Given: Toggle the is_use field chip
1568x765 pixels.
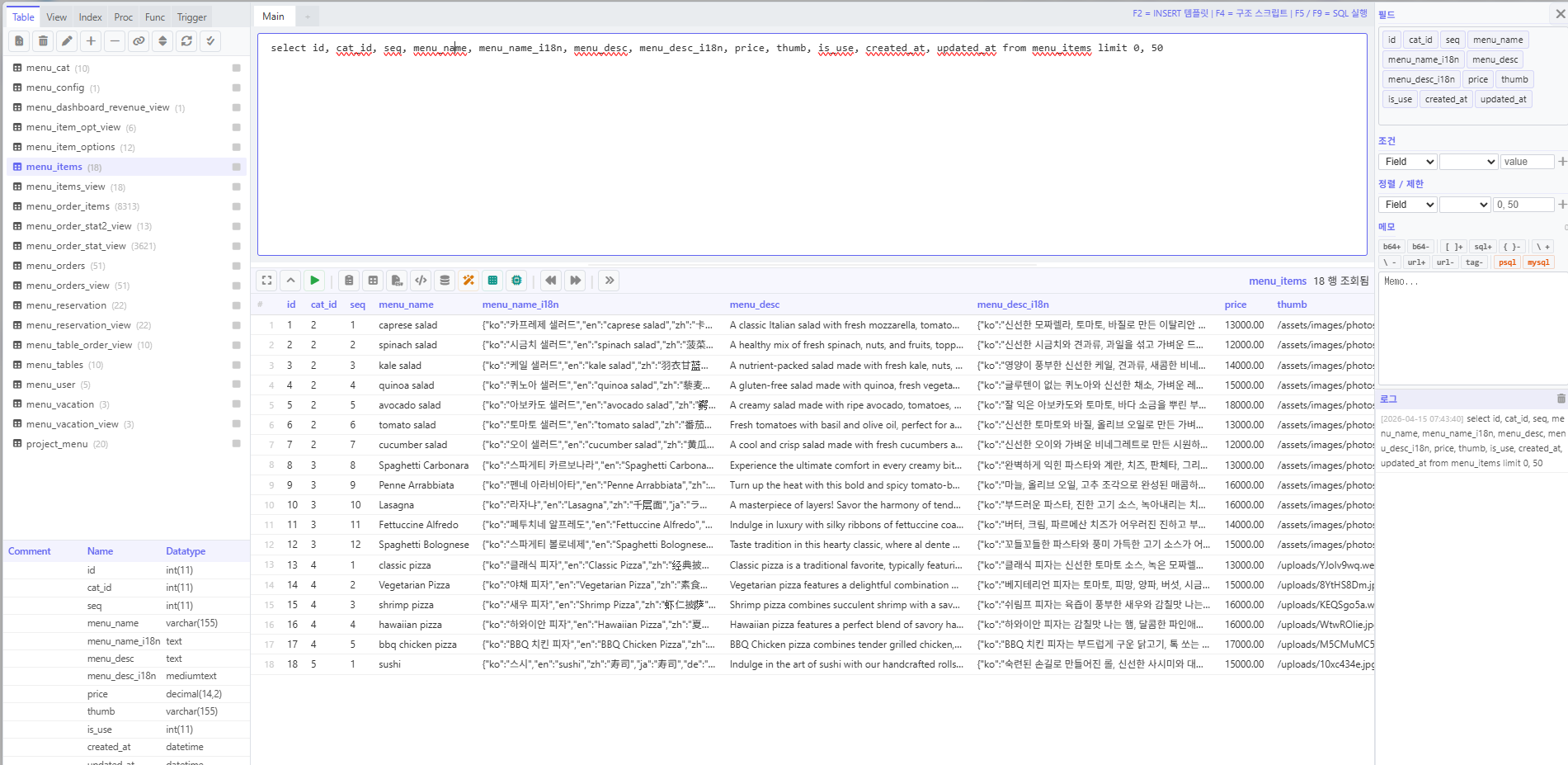Looking at the screenshot, I should tap(1399, 98).
